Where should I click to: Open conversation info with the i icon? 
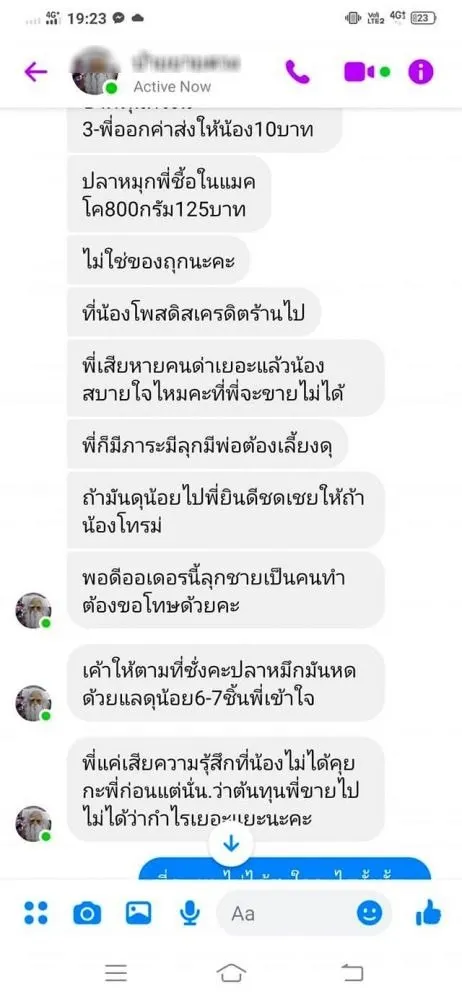(421, 72)
